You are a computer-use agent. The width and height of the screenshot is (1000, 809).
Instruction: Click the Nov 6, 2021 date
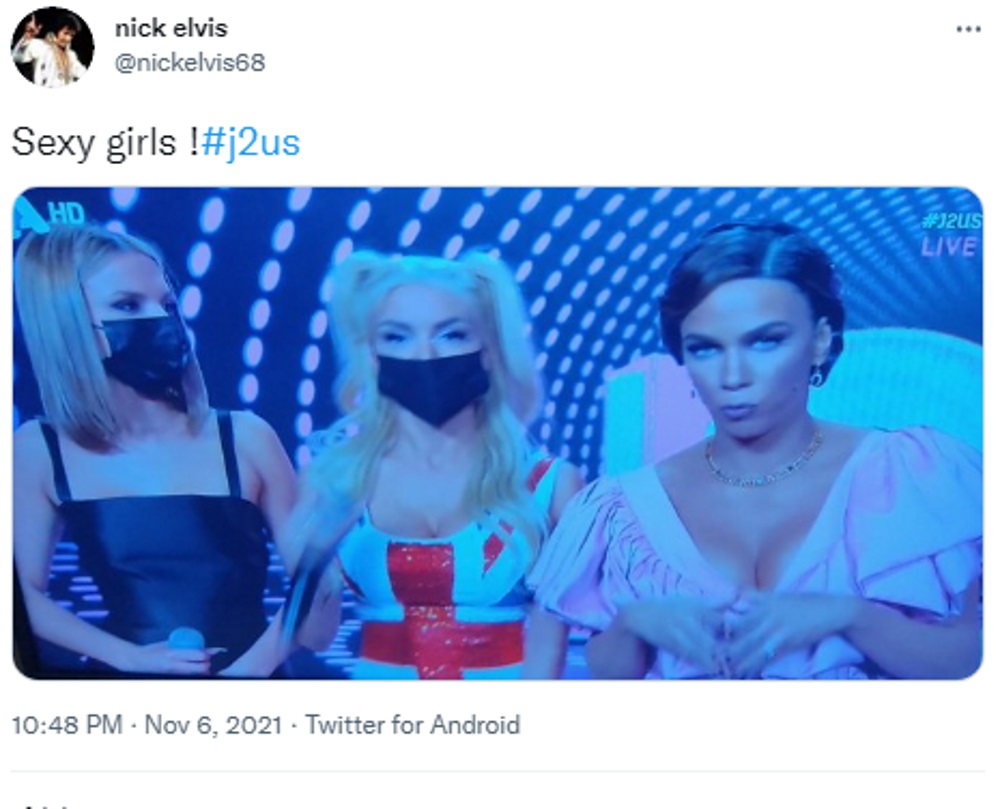pyautogui.click(x=213, y=725)
